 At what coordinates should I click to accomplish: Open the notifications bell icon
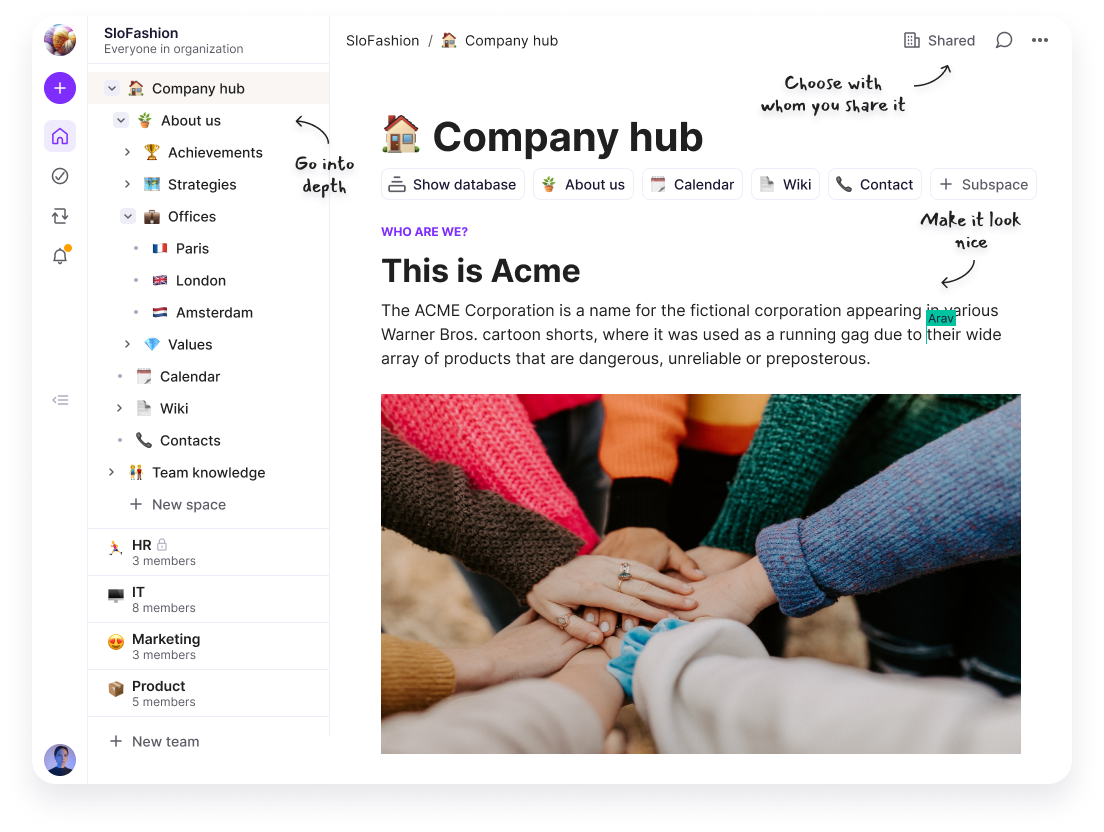(x=61, y=255)
